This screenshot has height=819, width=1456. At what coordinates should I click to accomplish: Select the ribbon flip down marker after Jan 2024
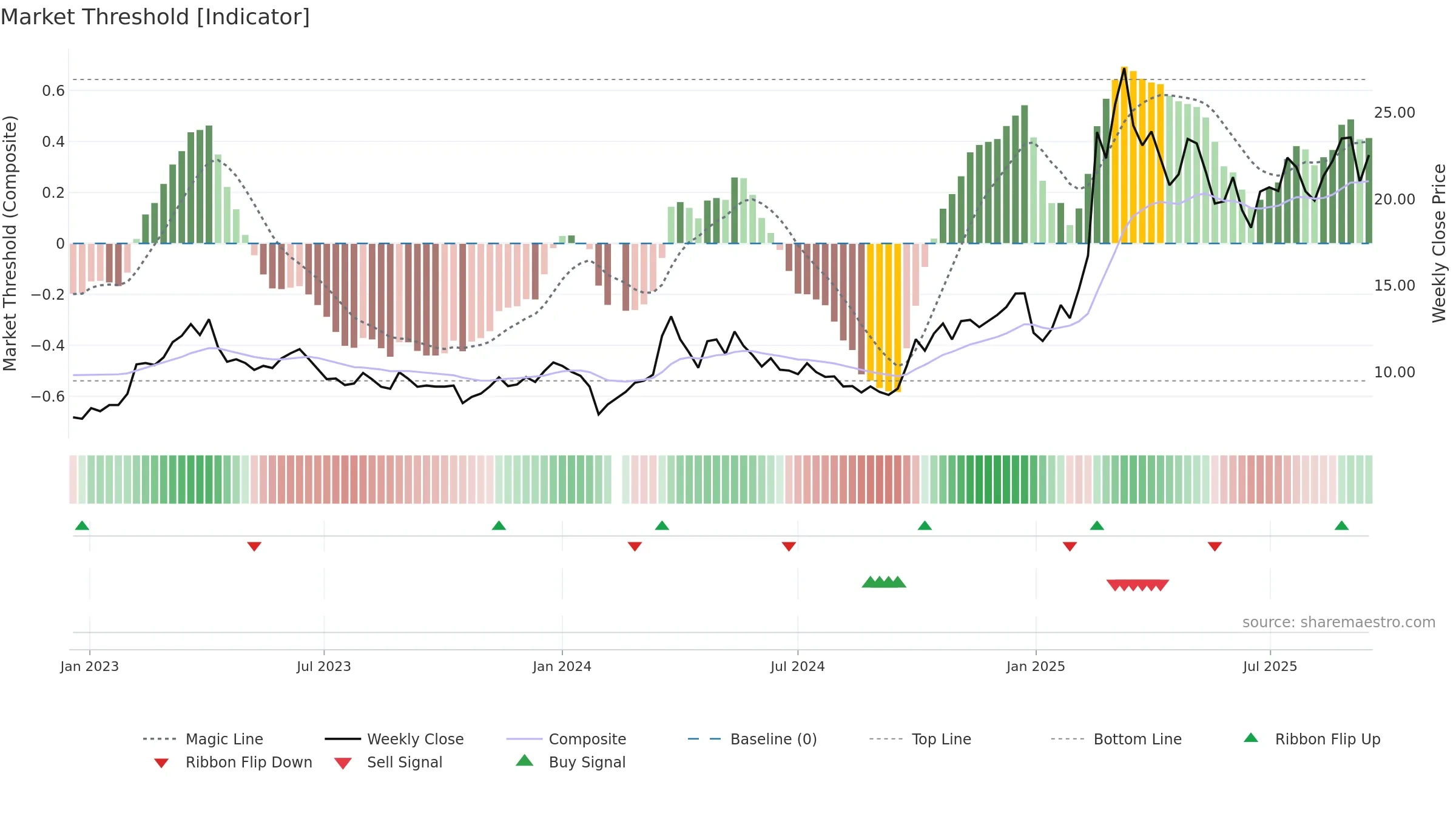point(635,547)
